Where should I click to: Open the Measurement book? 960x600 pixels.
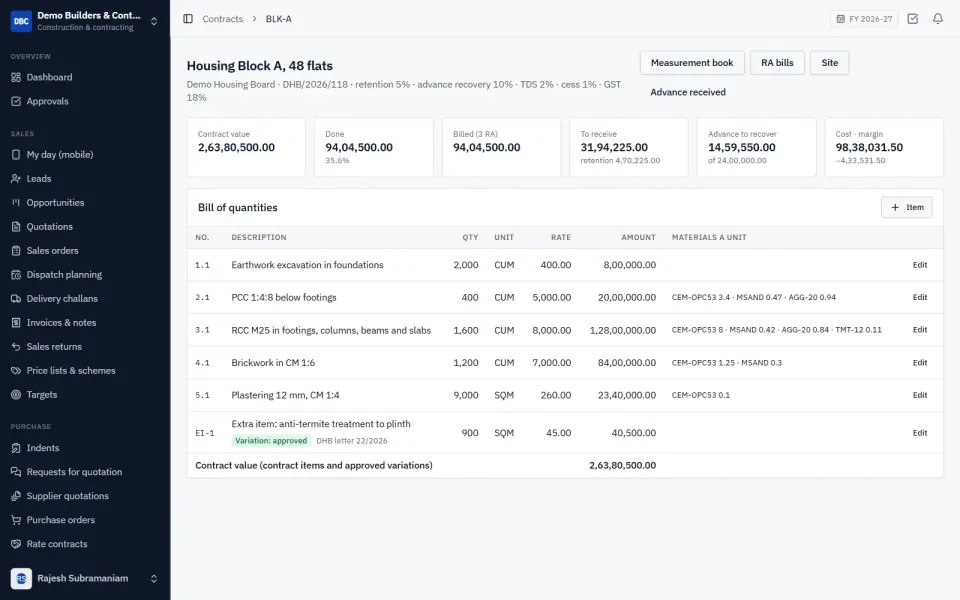tap(692, 63)
